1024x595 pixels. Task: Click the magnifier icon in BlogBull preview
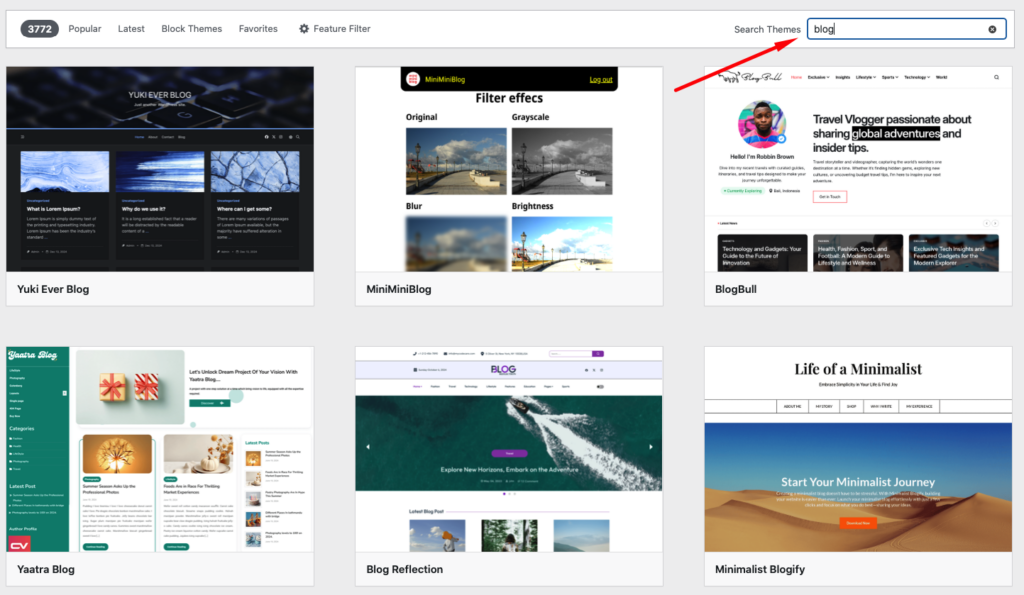[996, 77]
